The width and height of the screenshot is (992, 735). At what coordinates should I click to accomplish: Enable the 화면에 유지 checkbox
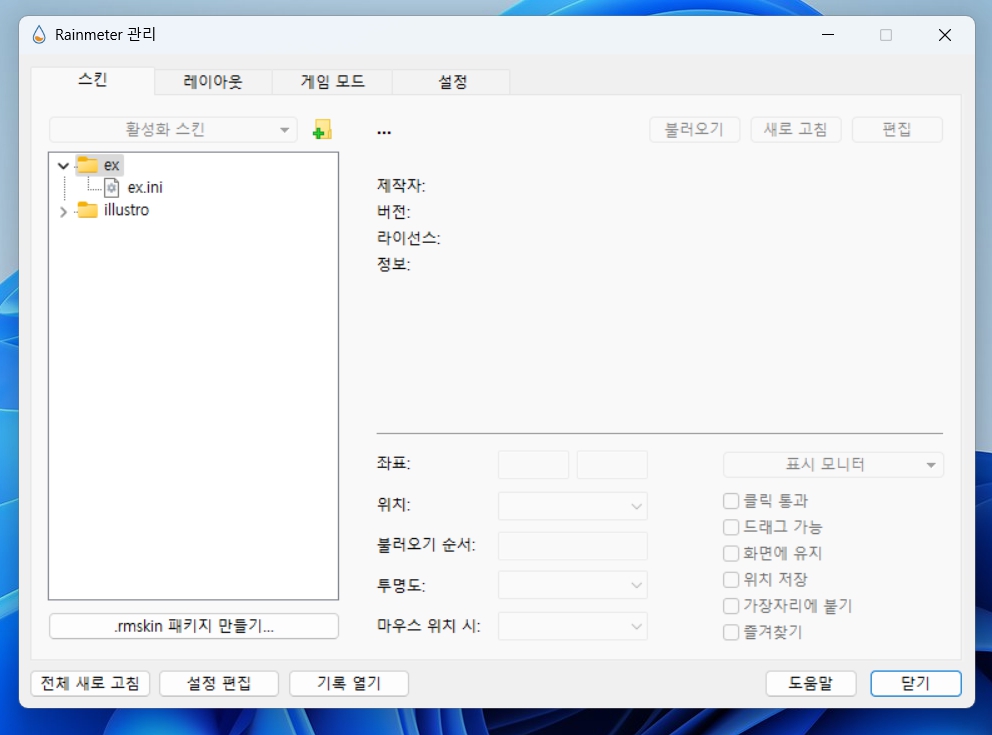coord(731,553)
